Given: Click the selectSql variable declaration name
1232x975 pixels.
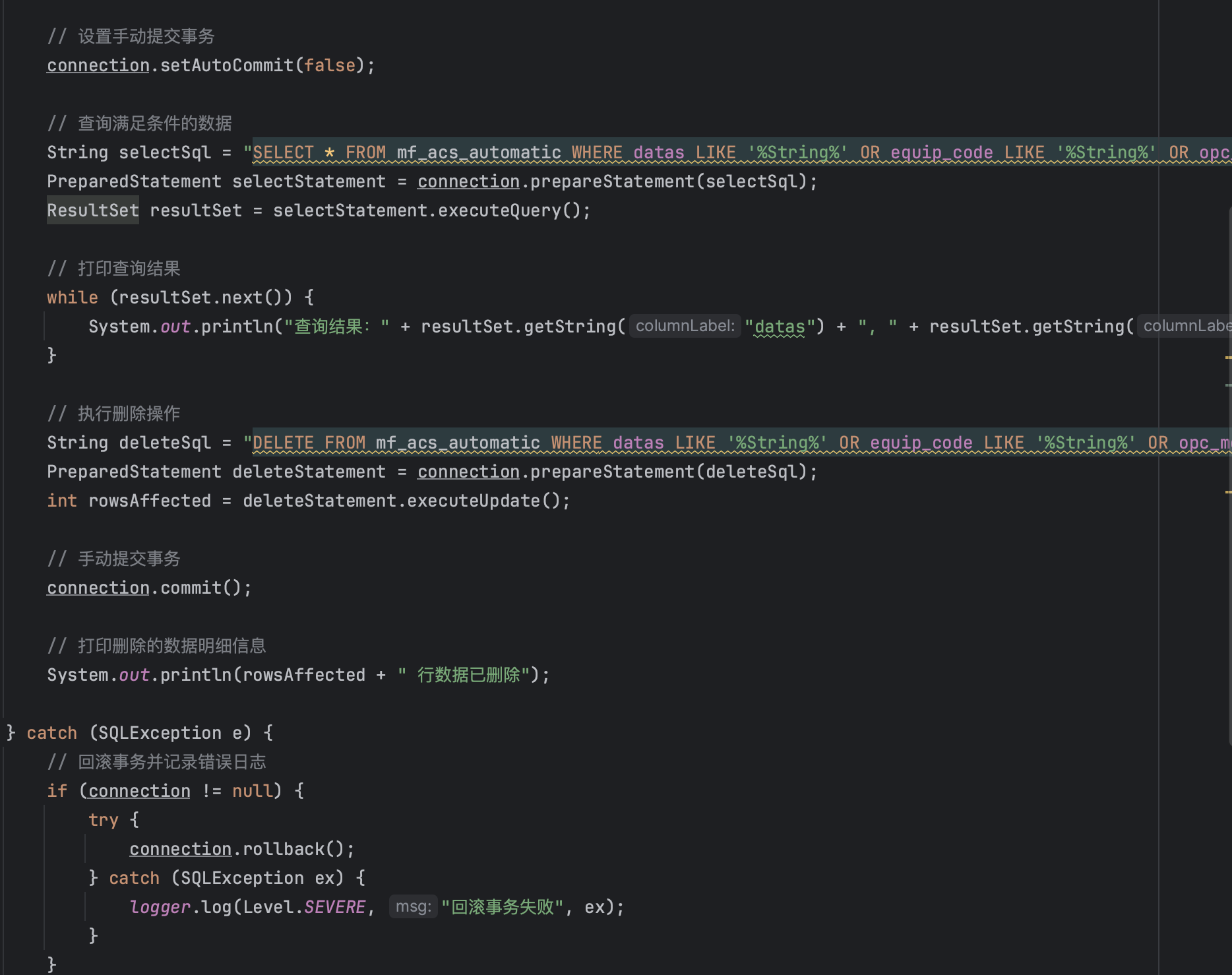Looking at the screenshot, I should coord(165,152).
